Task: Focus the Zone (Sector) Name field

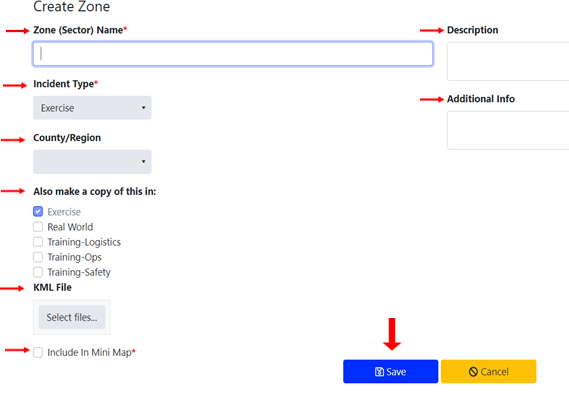Action: coord(233,54)
